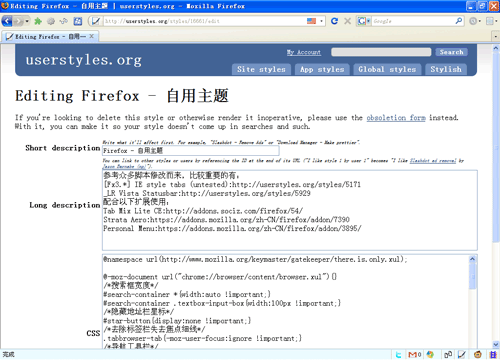This screenshot has height=360, width=500.
Task: Close the 'Editing Firefox' tab
Action: tap(91, 36)
